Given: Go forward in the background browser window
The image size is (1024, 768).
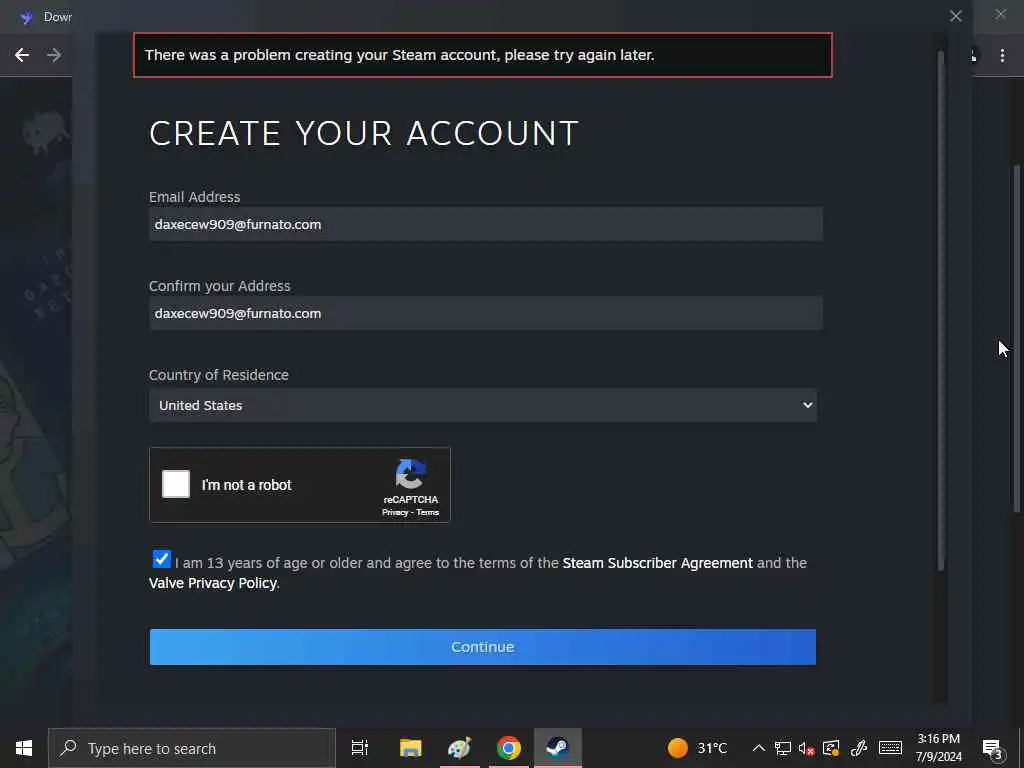Looking at the screenshot, I should pyautogui.click(x=54, y=55).
